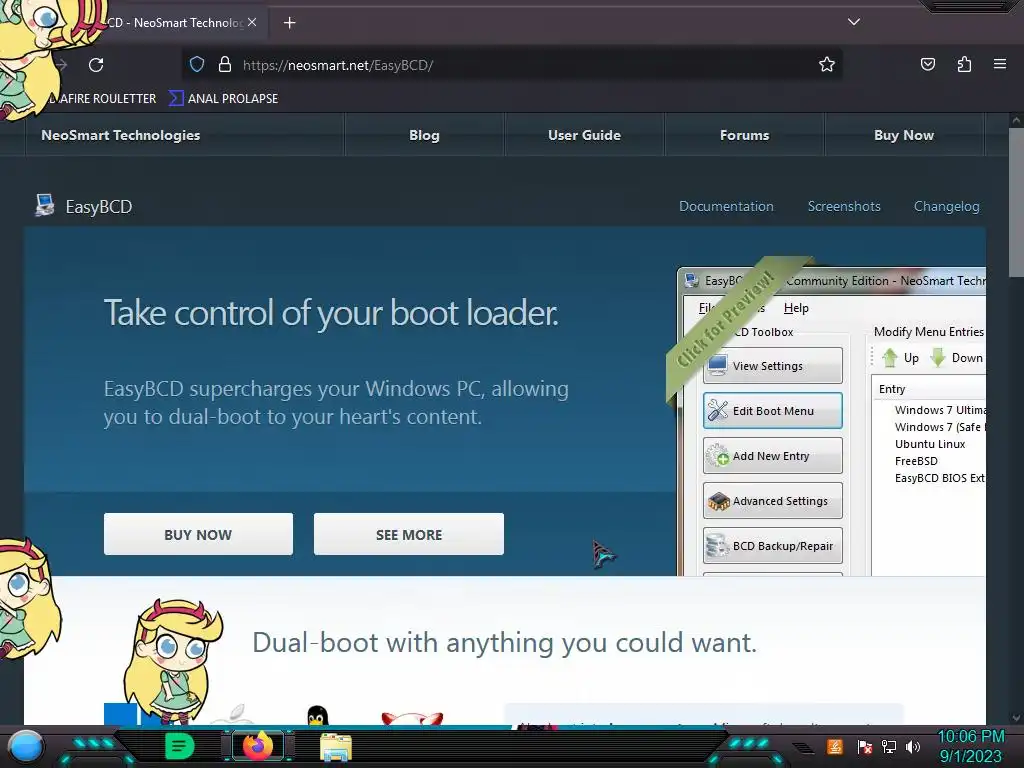This screenshot has width=1024, height=768.
Task: Click the green Down arrow in the preview
Action: pos(938,357)
